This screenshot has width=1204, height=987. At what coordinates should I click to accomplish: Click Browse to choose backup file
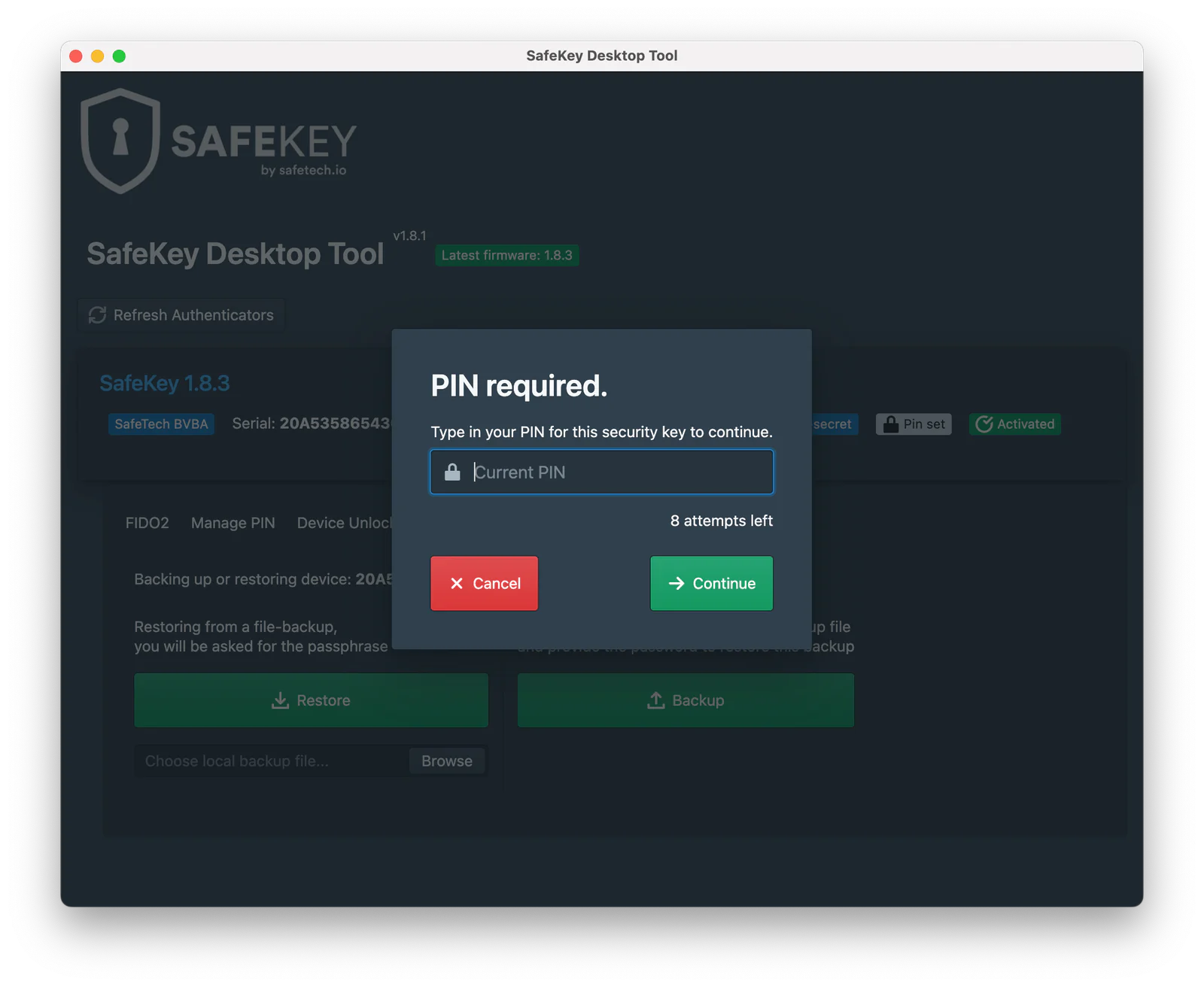tap(447, 761)
